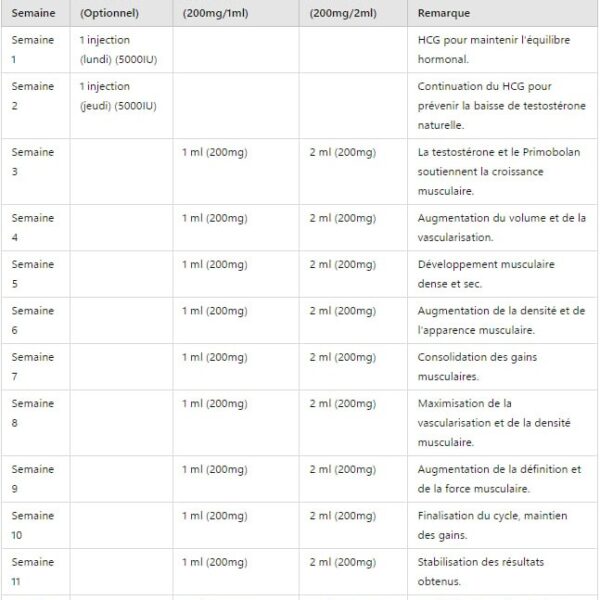Viewport: 600px width, 600px height.
Task: Select "2 ml (200mg)" in Semaine 11 row
Action: coord(342,562)
